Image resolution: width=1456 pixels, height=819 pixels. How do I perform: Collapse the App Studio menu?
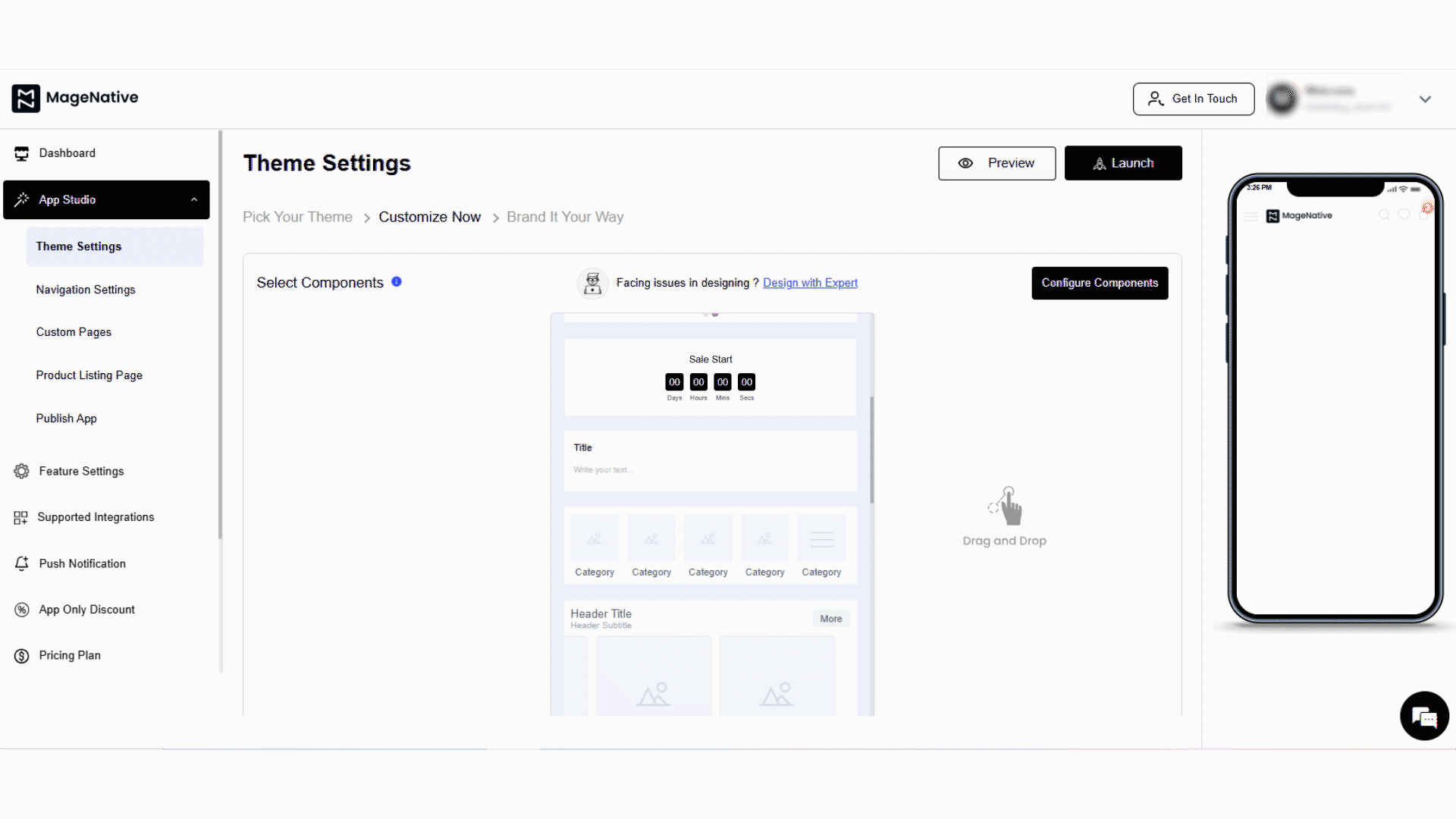click(x=194, y=199)
